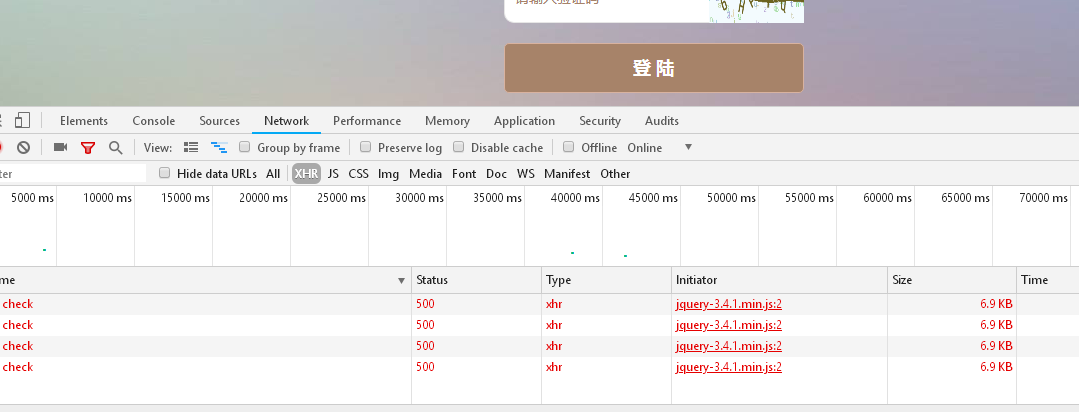Image resolution: width=1079 pixels, height=412 pixels.
Task: Click the Name column sort arrow
Action: click(x=401, y=281)
